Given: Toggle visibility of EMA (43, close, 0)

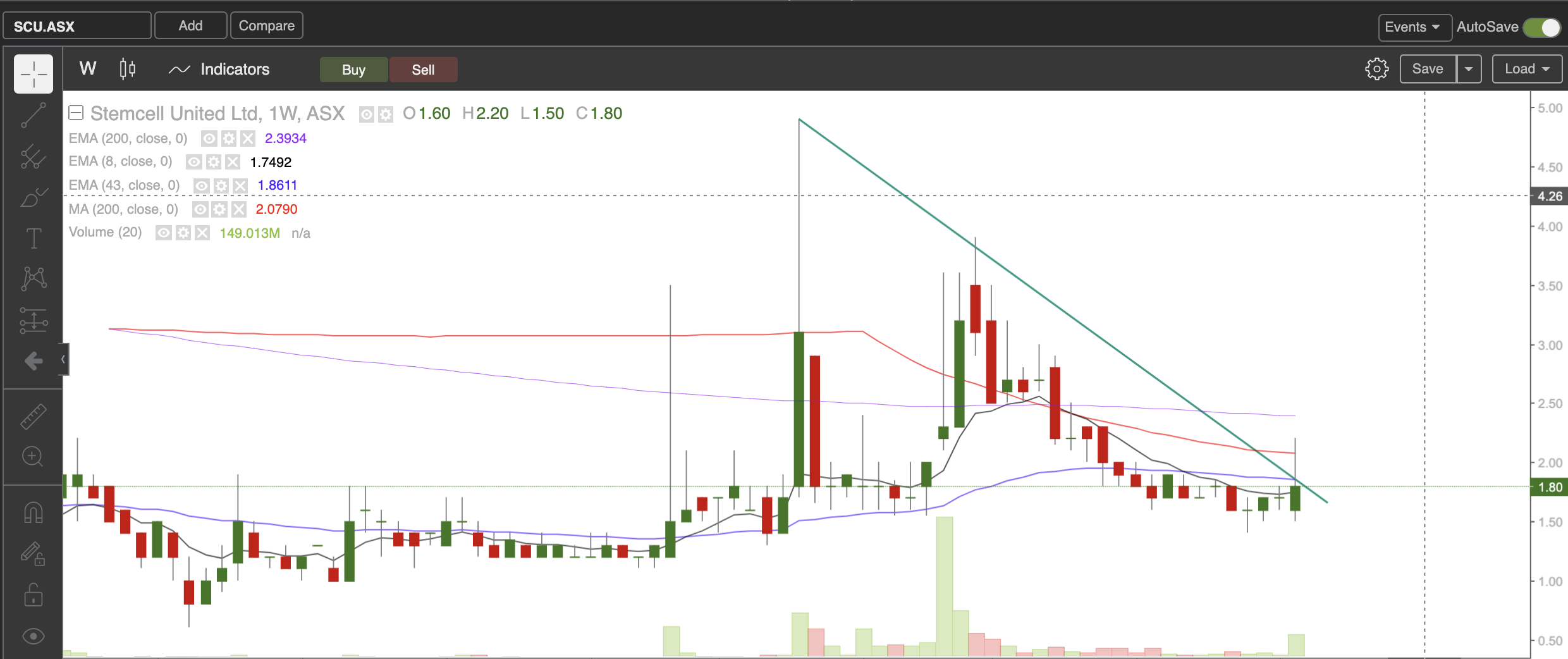Looking at the screenshot, I should click(201, 185).
